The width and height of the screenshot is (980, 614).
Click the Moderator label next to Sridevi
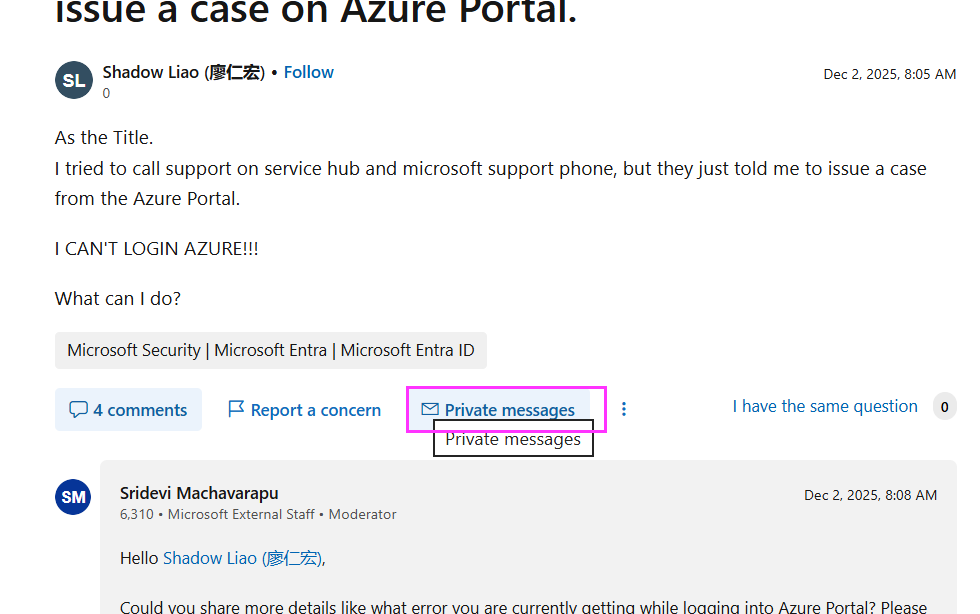pos(362,514)
